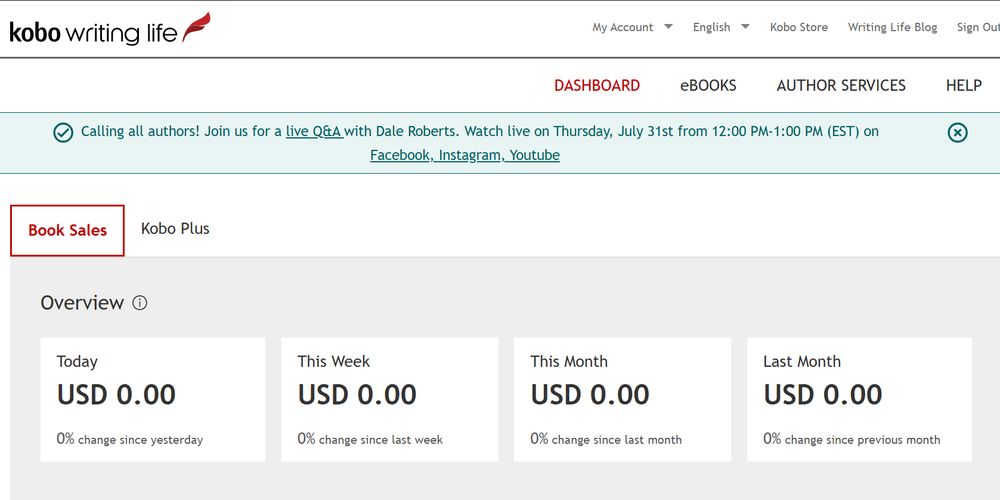Open the Facebook, Instagram, Youtube link

coord(465,156)
